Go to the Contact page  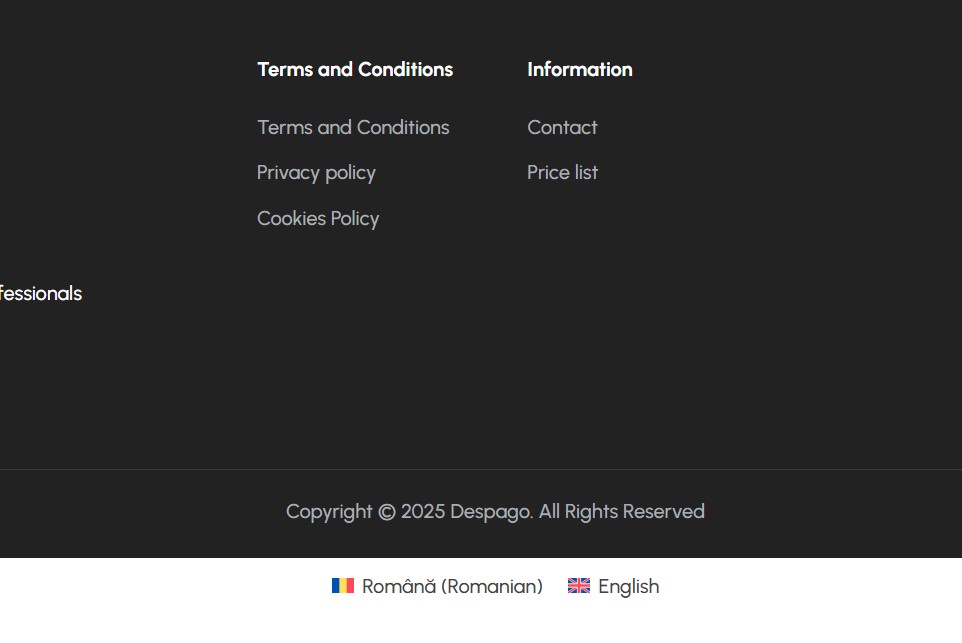coord(562,127)
